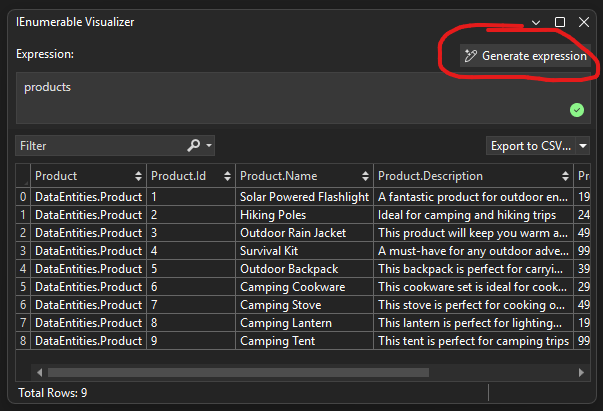
Task: Select the Camping Stove cell
Action: [x=304, y=305]
